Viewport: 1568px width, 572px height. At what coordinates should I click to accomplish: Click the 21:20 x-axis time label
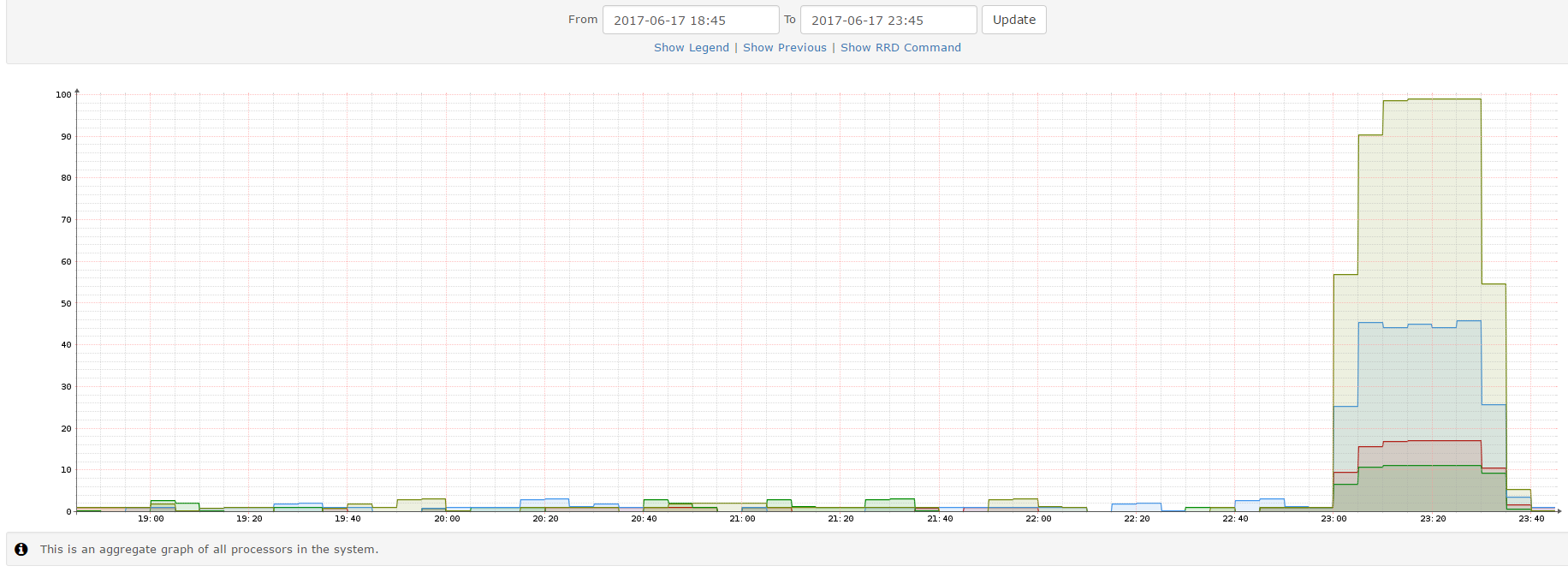coord(840,519)
